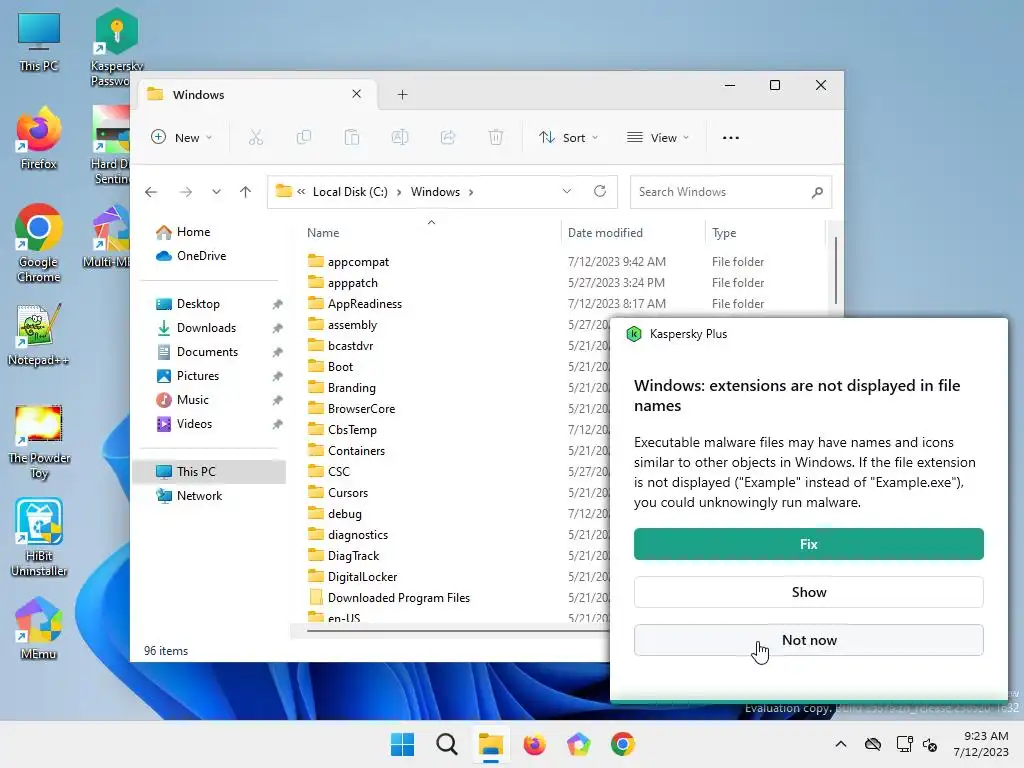Click the Rename icon in the toolbar
This screenshot has height=768, width=1024.
[400, 137]
